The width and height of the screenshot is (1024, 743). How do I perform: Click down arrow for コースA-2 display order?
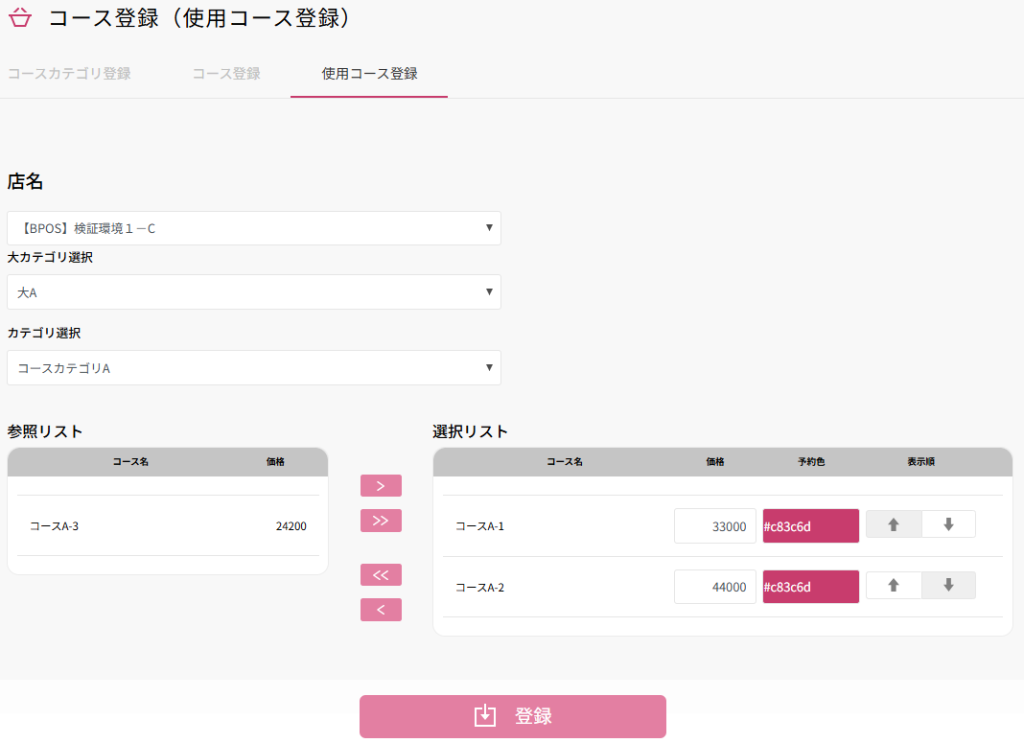coord(948,586)
